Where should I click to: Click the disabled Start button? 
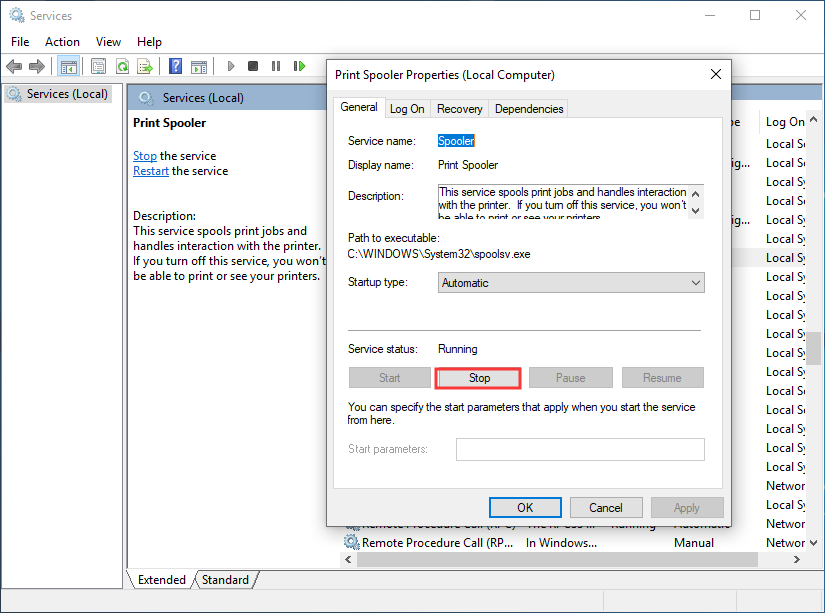point(389,378)
